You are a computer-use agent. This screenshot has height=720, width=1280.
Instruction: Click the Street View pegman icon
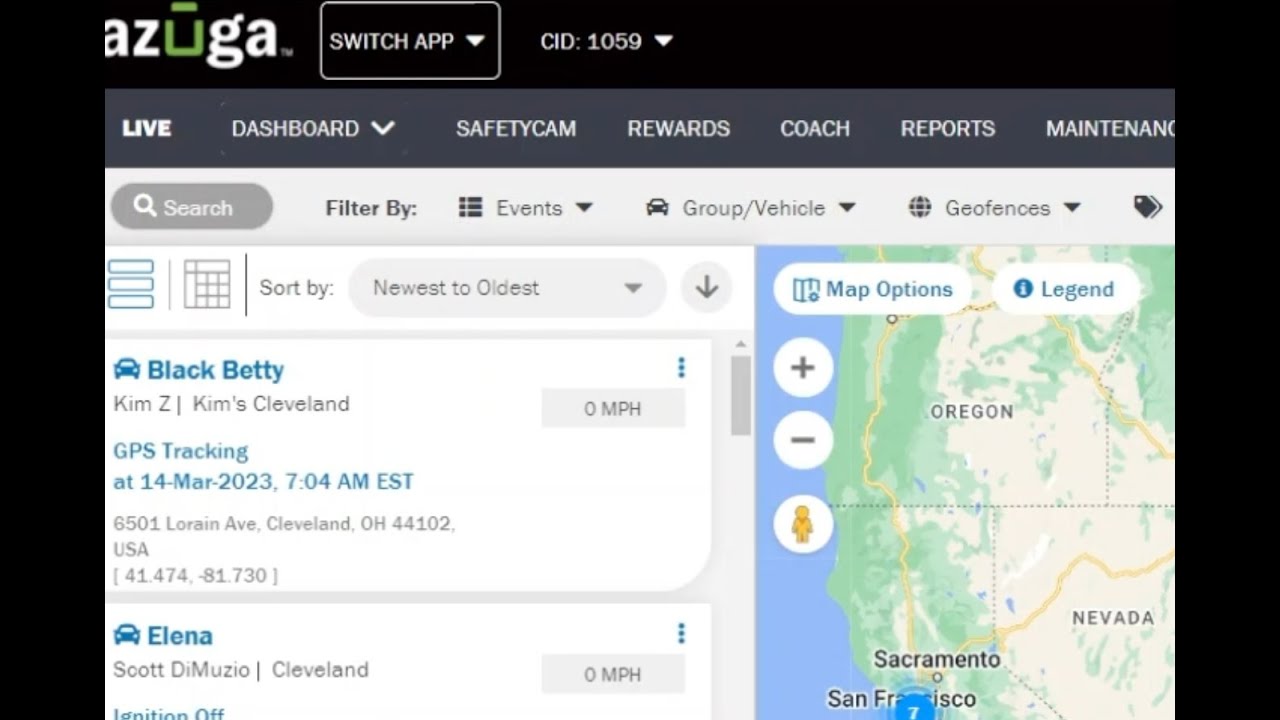(x=803, y=524)
